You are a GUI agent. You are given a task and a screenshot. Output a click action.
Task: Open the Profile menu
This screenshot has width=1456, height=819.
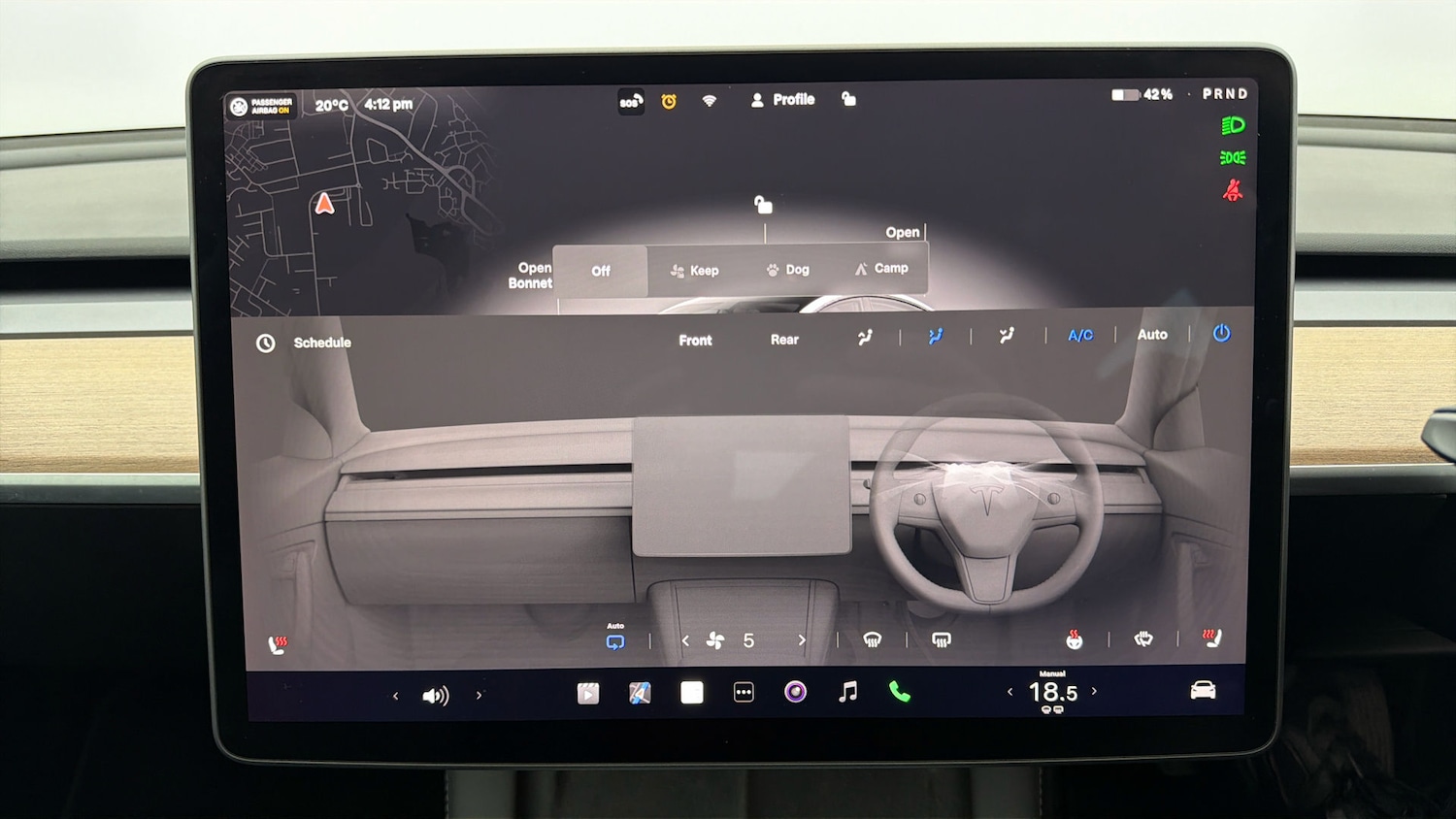click(x=782, y=99)
